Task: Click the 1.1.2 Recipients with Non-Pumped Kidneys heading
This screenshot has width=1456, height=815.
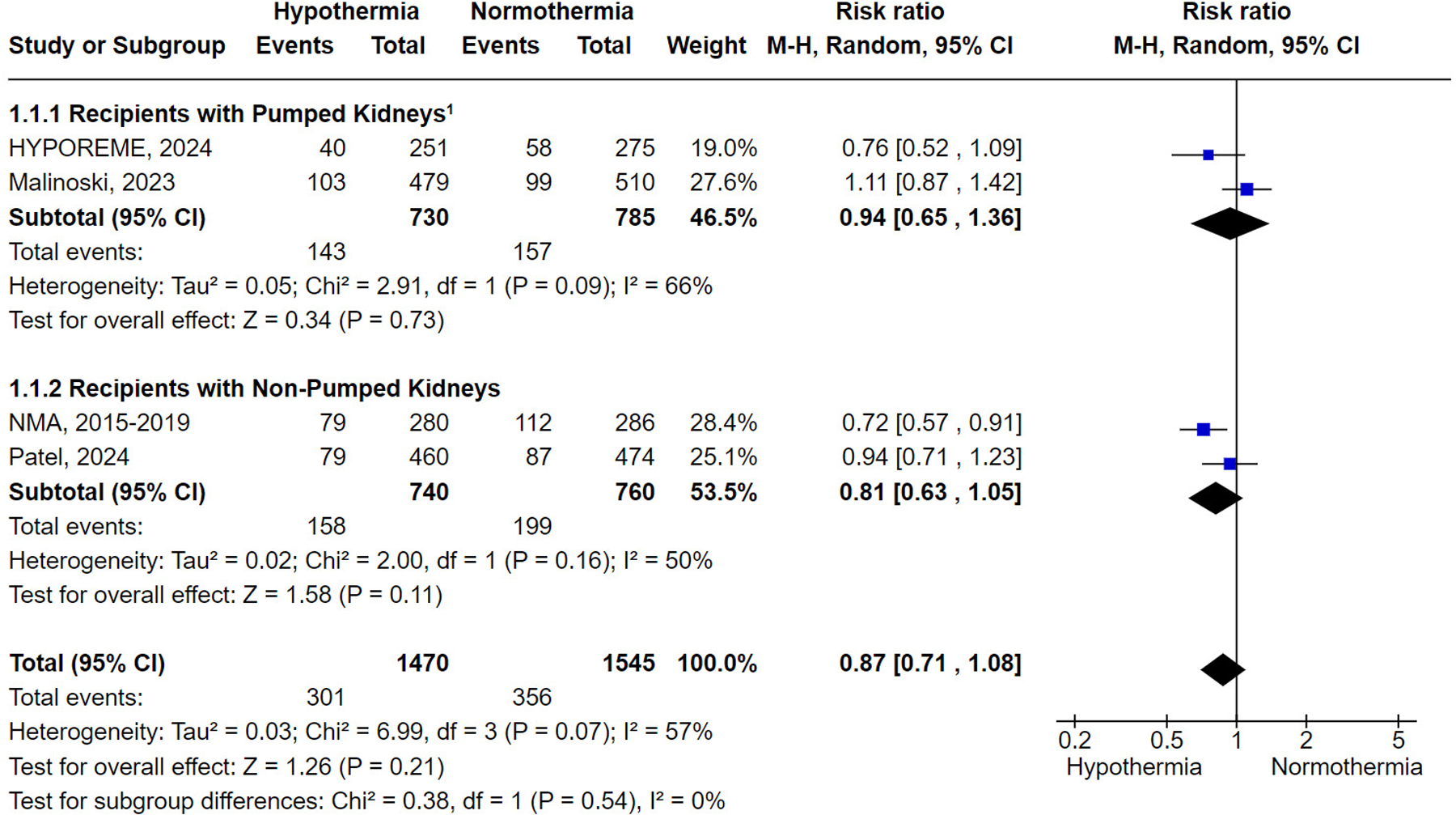Action: pyautogui.click(x=254, y=388)
